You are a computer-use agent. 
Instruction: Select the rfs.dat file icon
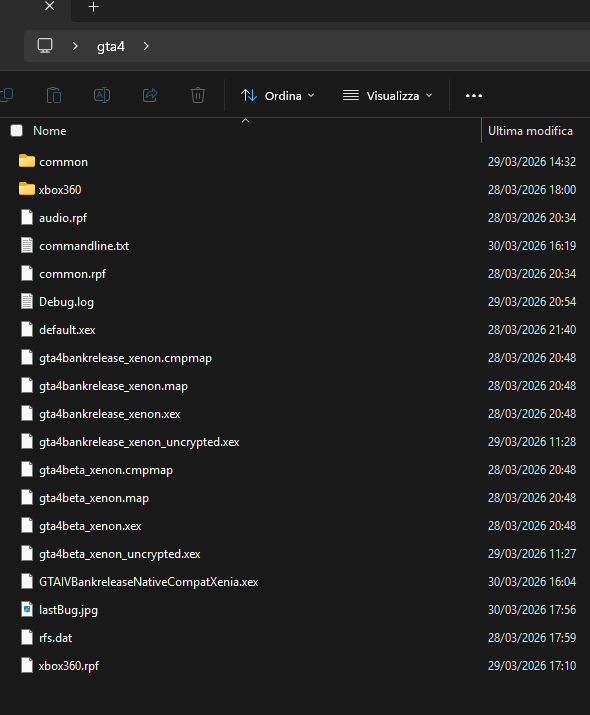pos(27,637)
